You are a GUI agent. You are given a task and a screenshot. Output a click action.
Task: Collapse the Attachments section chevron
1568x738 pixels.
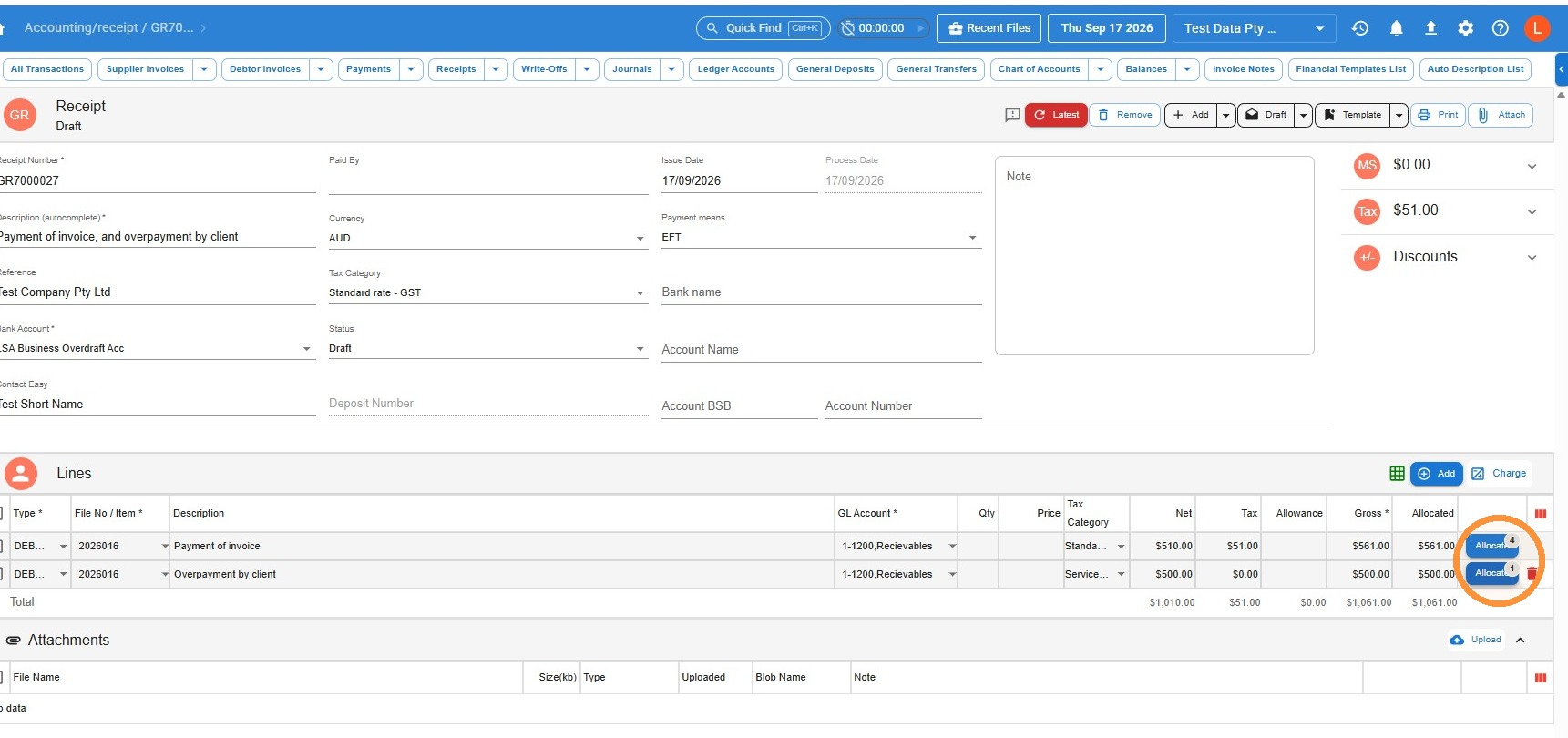[1520, 641]
